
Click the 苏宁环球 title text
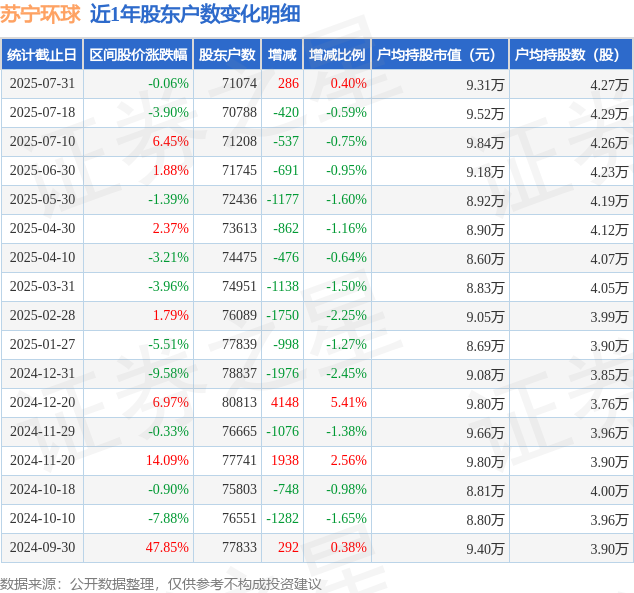(x=40, y=15)
